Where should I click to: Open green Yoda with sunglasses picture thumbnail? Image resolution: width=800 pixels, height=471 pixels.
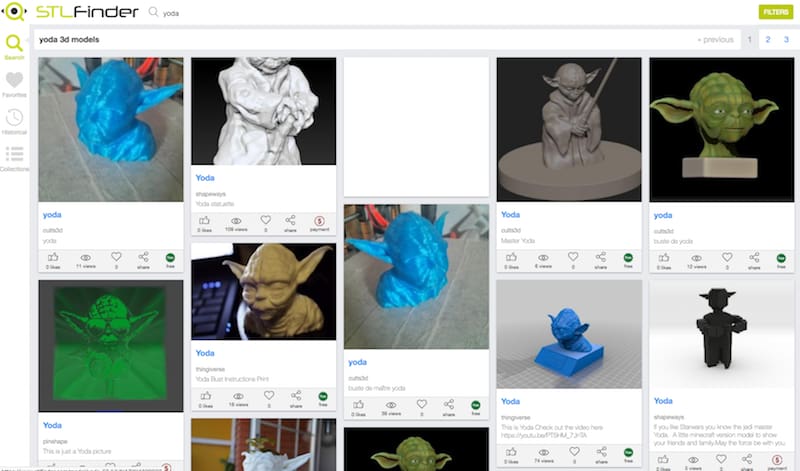pyautogui.click(x=111, y=345)
